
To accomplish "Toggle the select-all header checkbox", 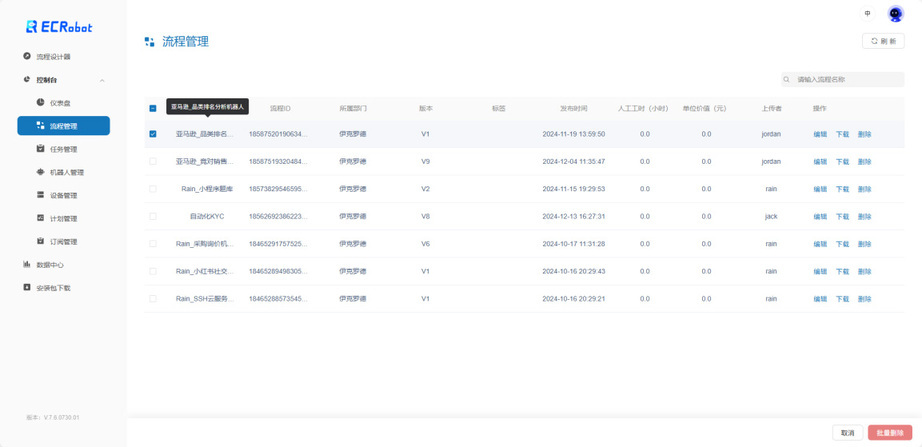I will [153, 108].
